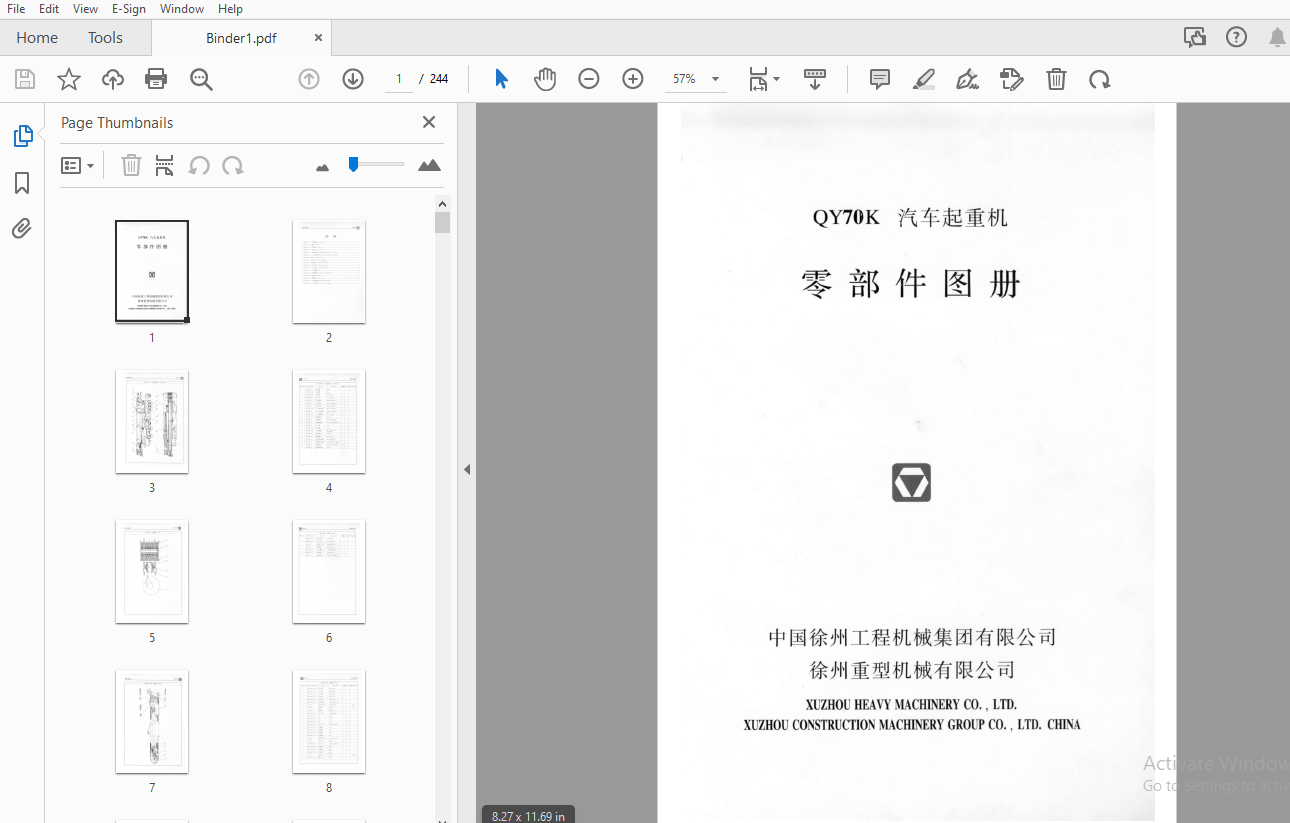
Task: Open the Edit menu
Action: tap(49, 9)
